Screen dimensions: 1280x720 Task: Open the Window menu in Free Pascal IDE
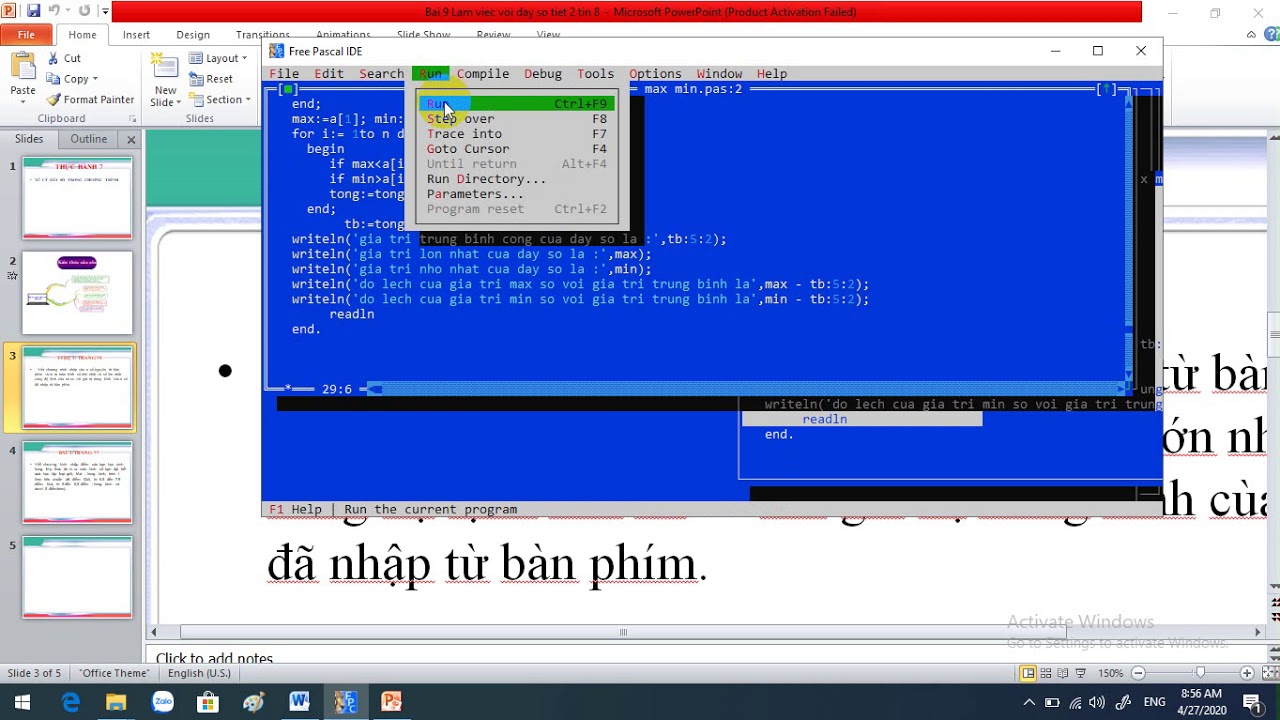tap(719, 74)
